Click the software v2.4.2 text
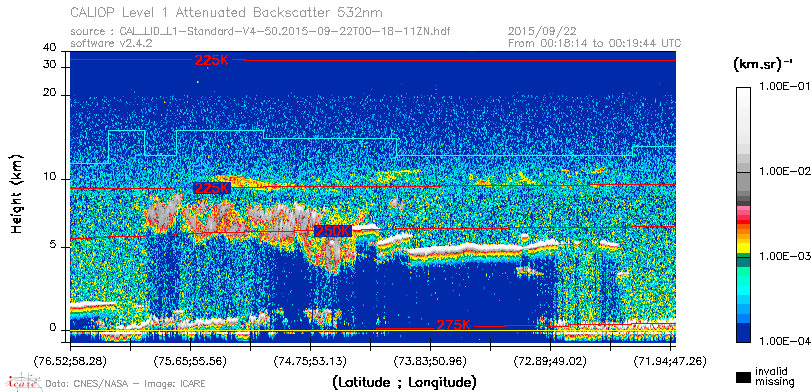The width and height of the screenshot is (811, 392). pos(111,43)
